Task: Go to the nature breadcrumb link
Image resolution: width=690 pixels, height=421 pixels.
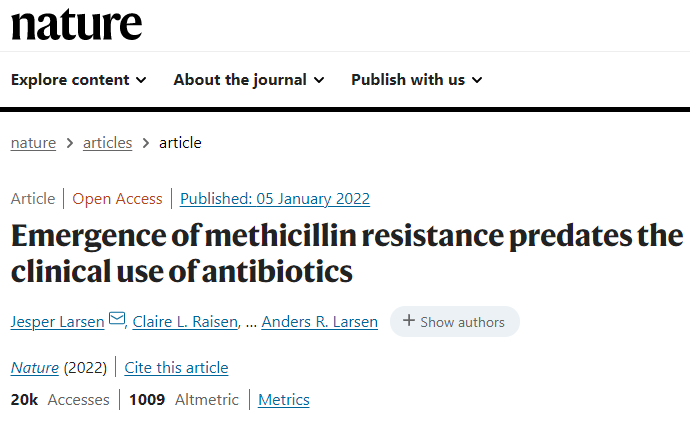Action: click(x=33, y=143)
